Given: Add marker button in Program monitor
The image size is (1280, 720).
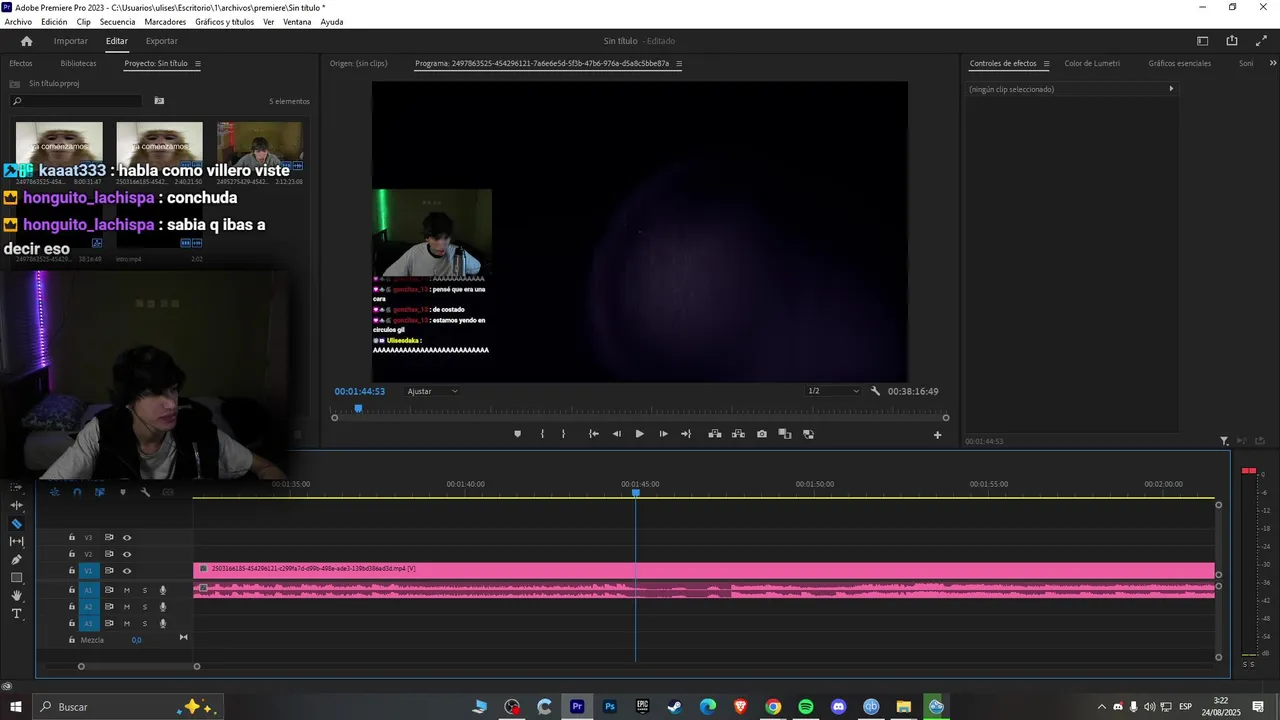Looking at the screenshot, I should (517, 434).
